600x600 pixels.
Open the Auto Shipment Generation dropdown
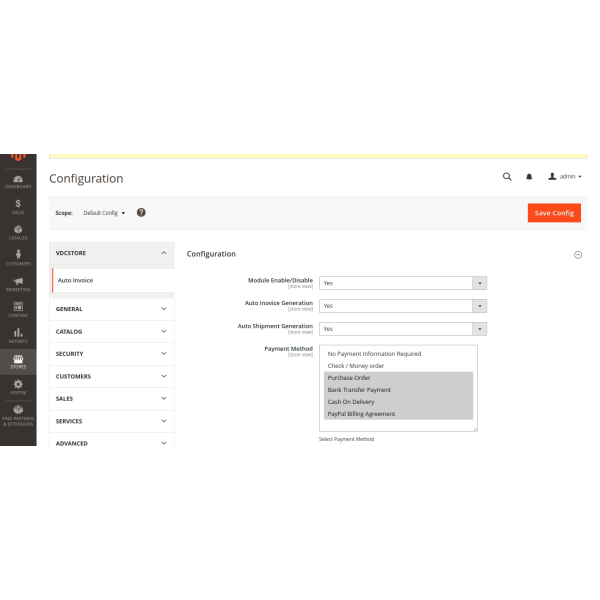[x=402, y=328]
